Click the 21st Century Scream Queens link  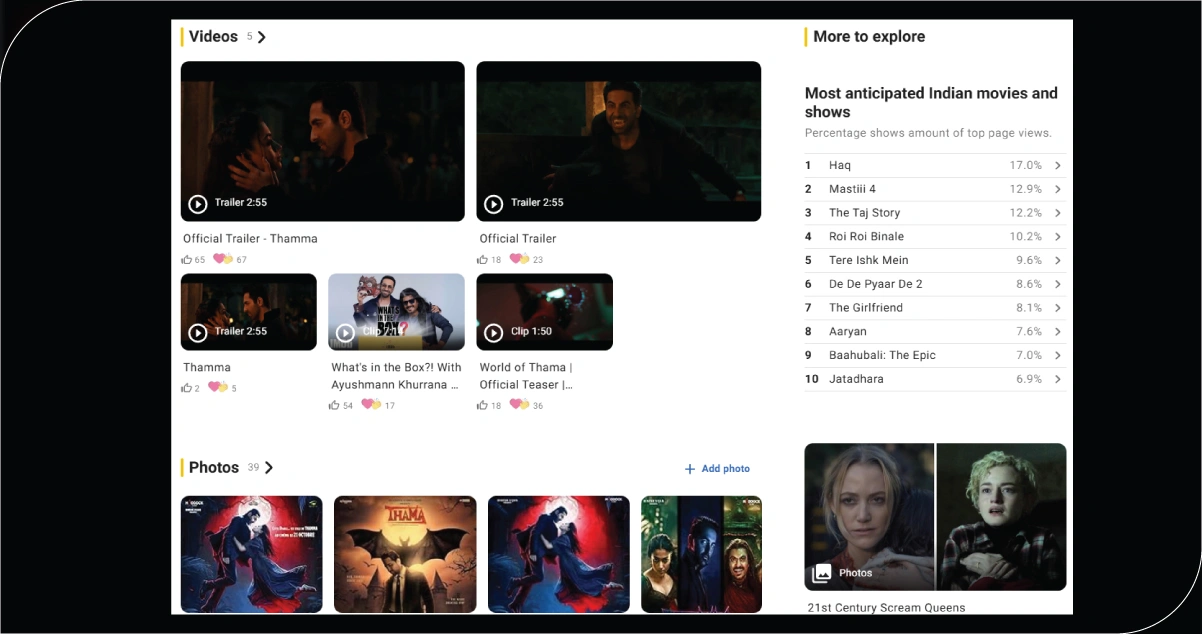coord(886,608)
